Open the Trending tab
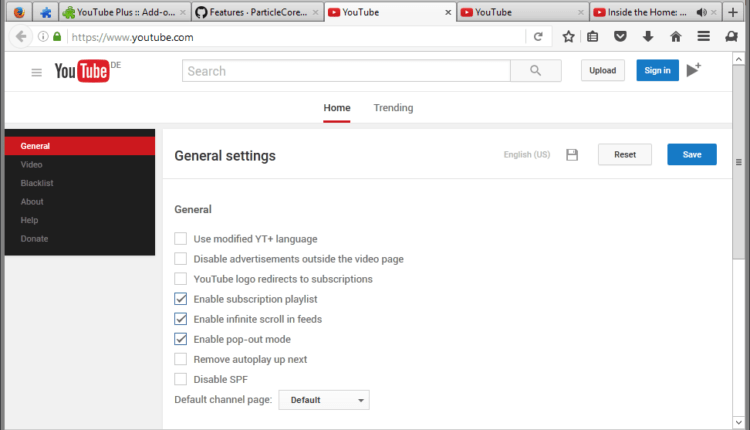 [393, 108]
